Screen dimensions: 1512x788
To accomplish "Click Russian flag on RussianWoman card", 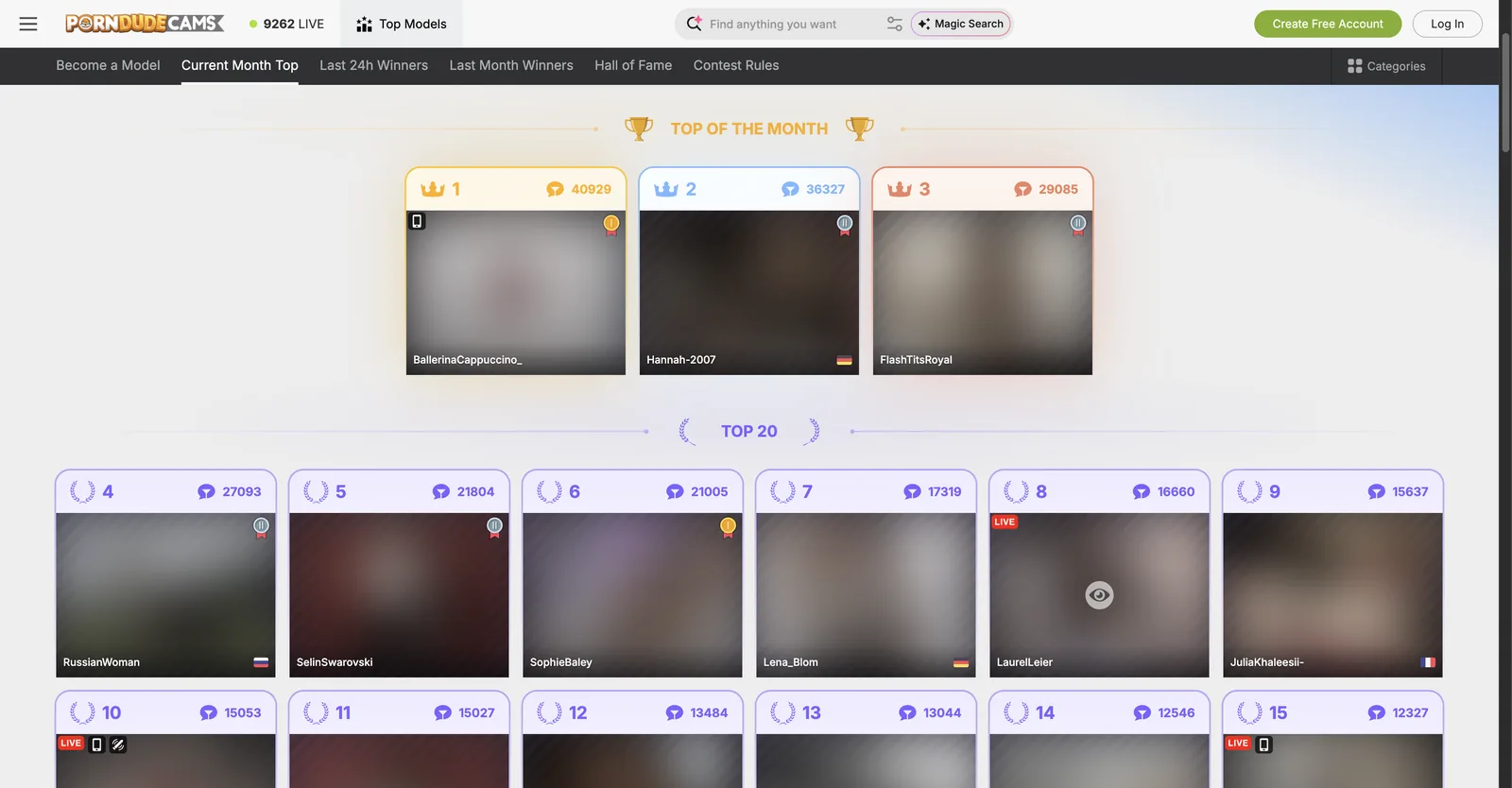I will click(x=261, y=662).
